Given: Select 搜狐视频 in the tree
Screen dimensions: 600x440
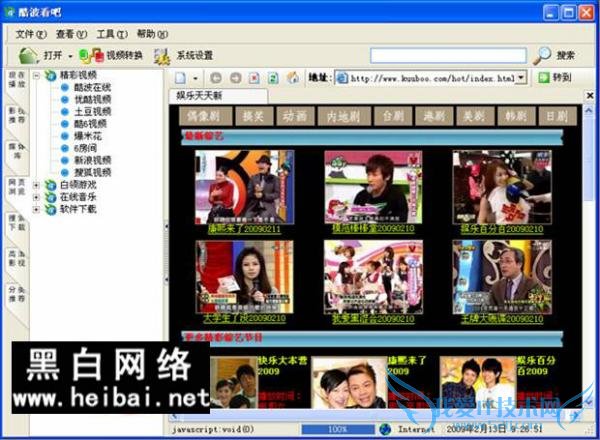Looking at the screenshot, I should 92,172.
